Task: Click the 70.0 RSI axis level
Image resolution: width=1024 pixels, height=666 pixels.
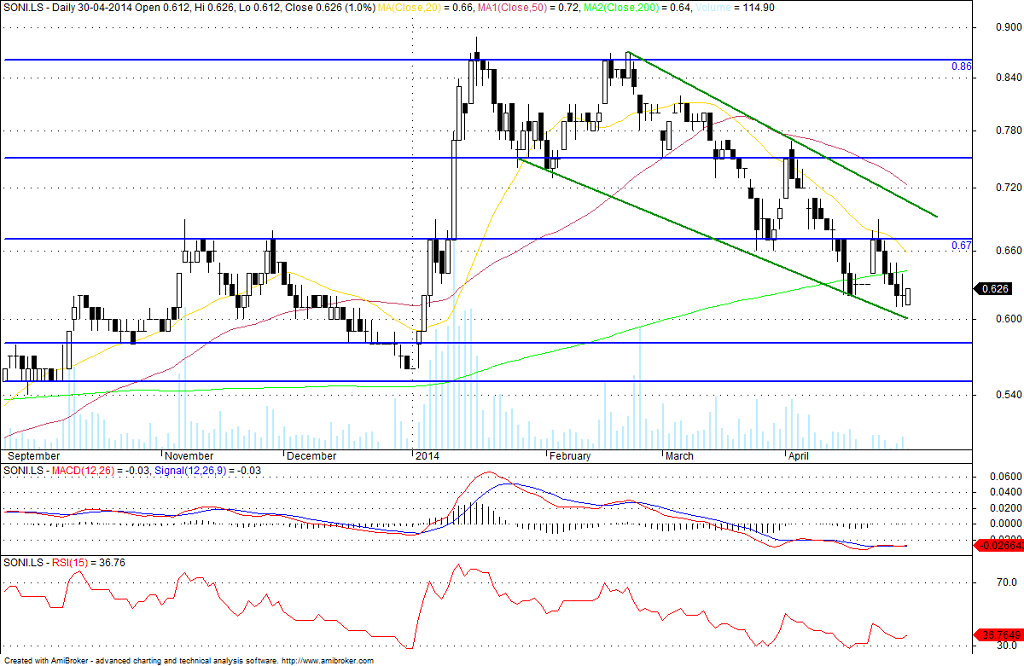Action: point(1006,582)
